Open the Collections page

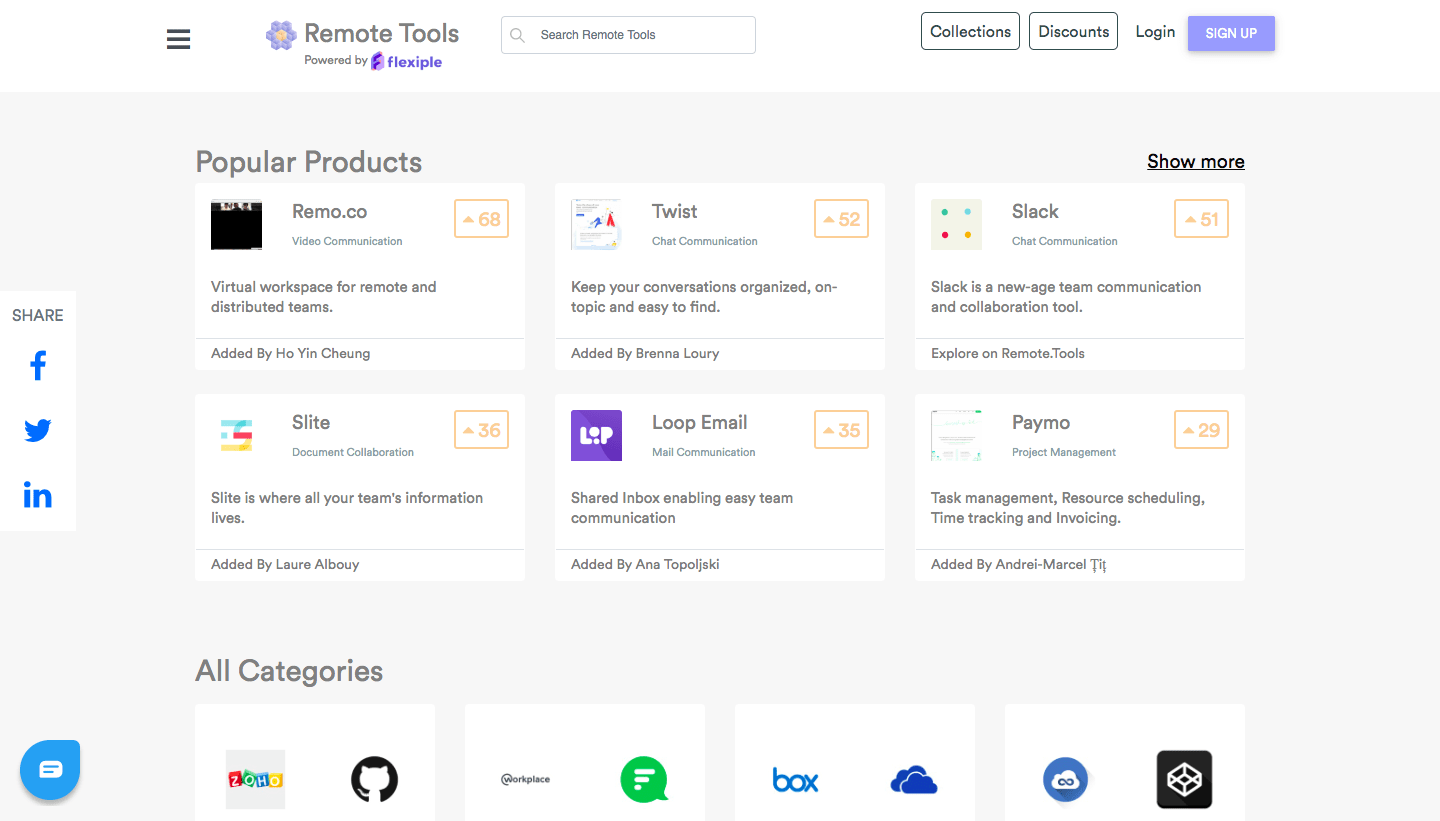[970, 31]
